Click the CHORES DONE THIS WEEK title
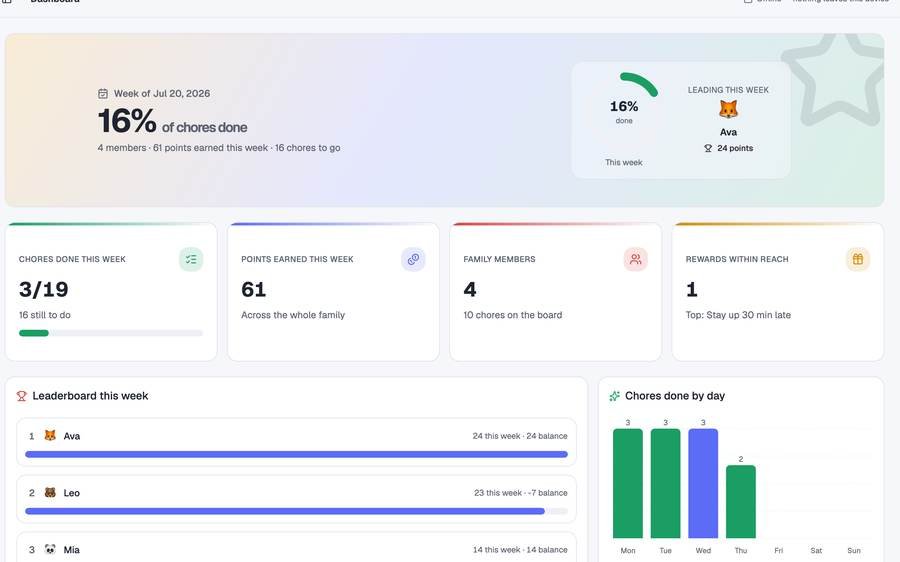The width and height of the screenshot is (900, 562). [x=72, y=259]
